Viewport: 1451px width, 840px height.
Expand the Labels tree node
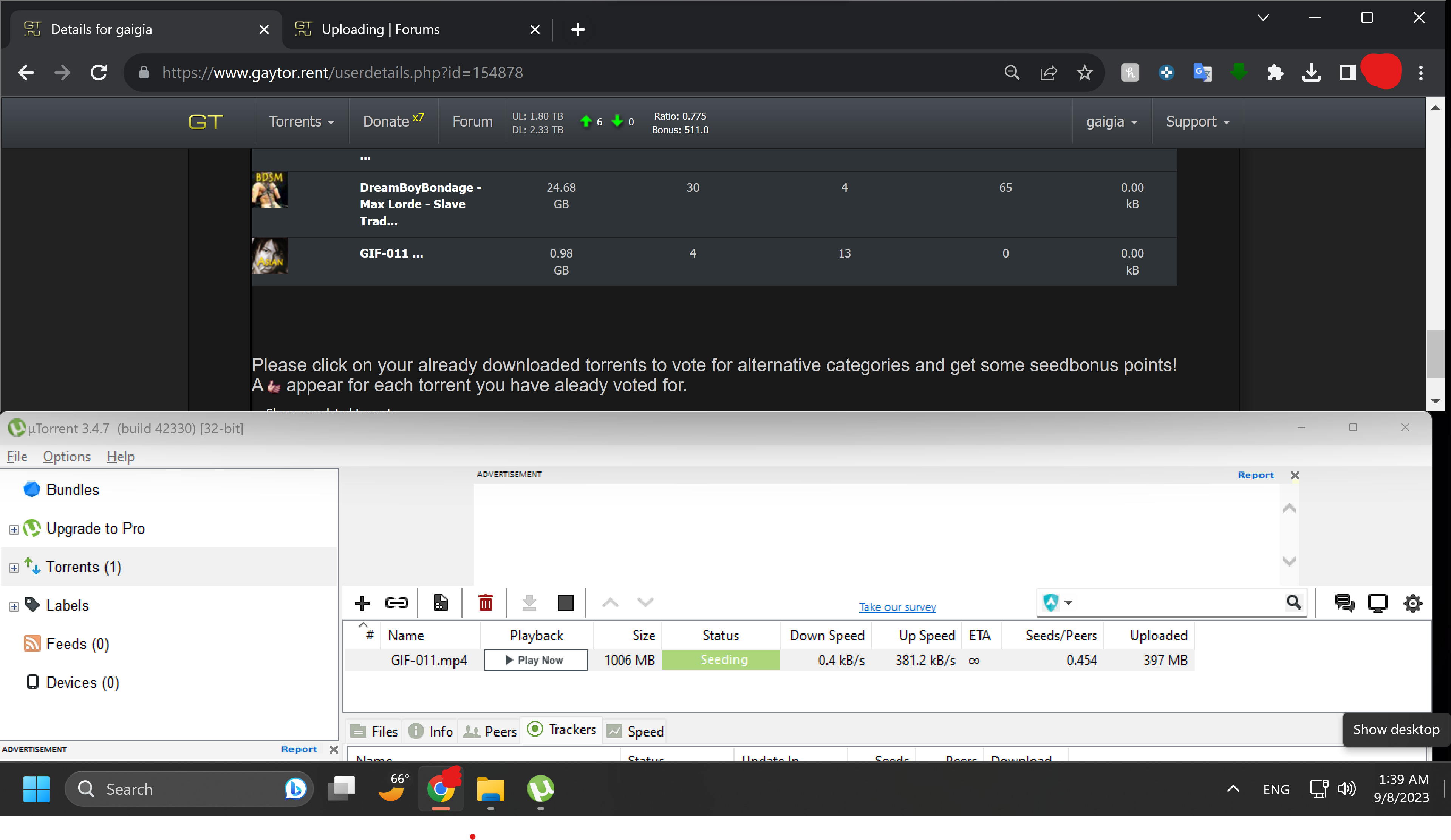point(14,607)
